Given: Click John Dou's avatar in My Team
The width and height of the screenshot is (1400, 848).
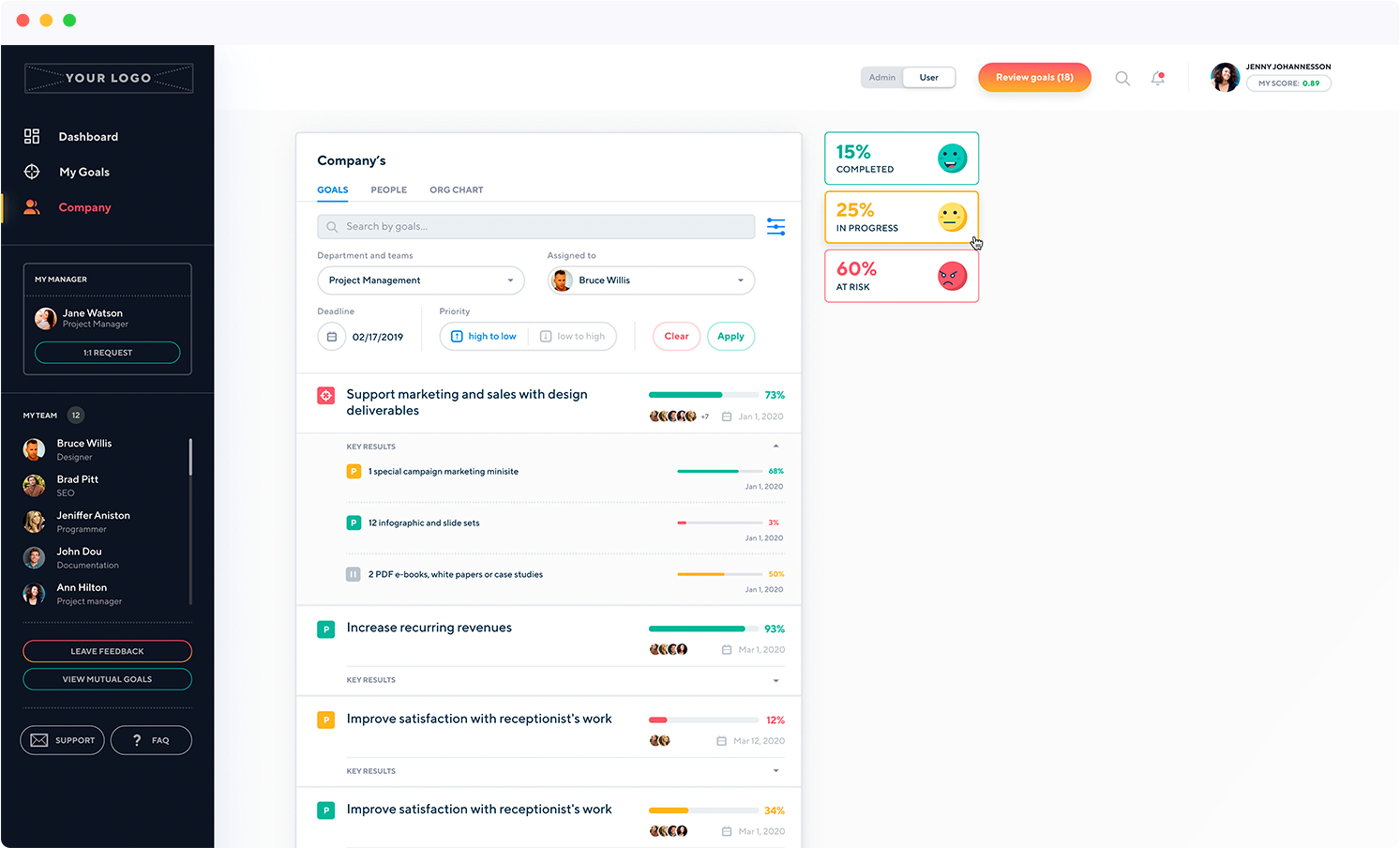Looking at the screenshot, I should click(35, 557).
